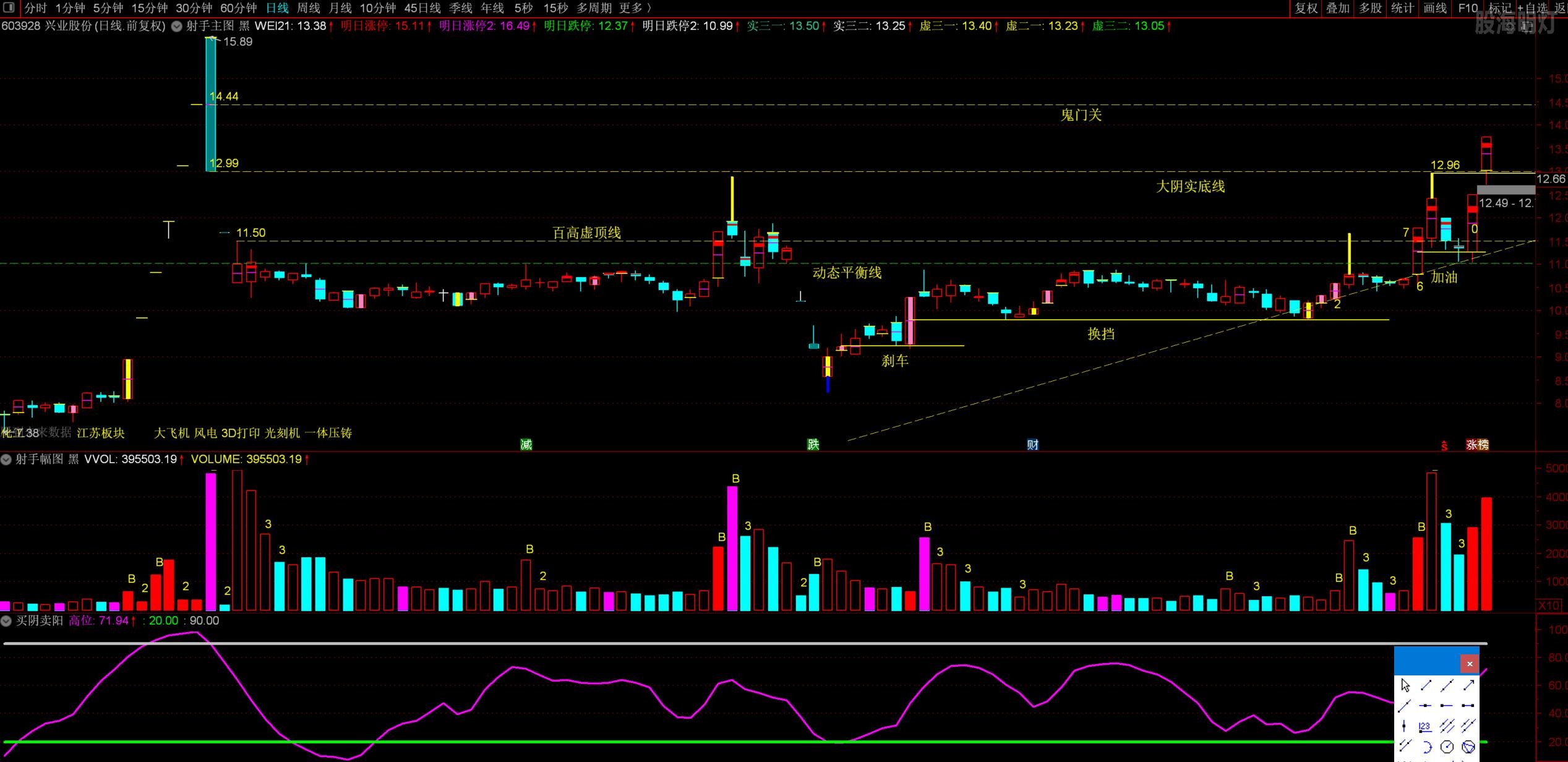Switch to 月线 monthly period
The image size is (1568, 762).
click(340, 7)
